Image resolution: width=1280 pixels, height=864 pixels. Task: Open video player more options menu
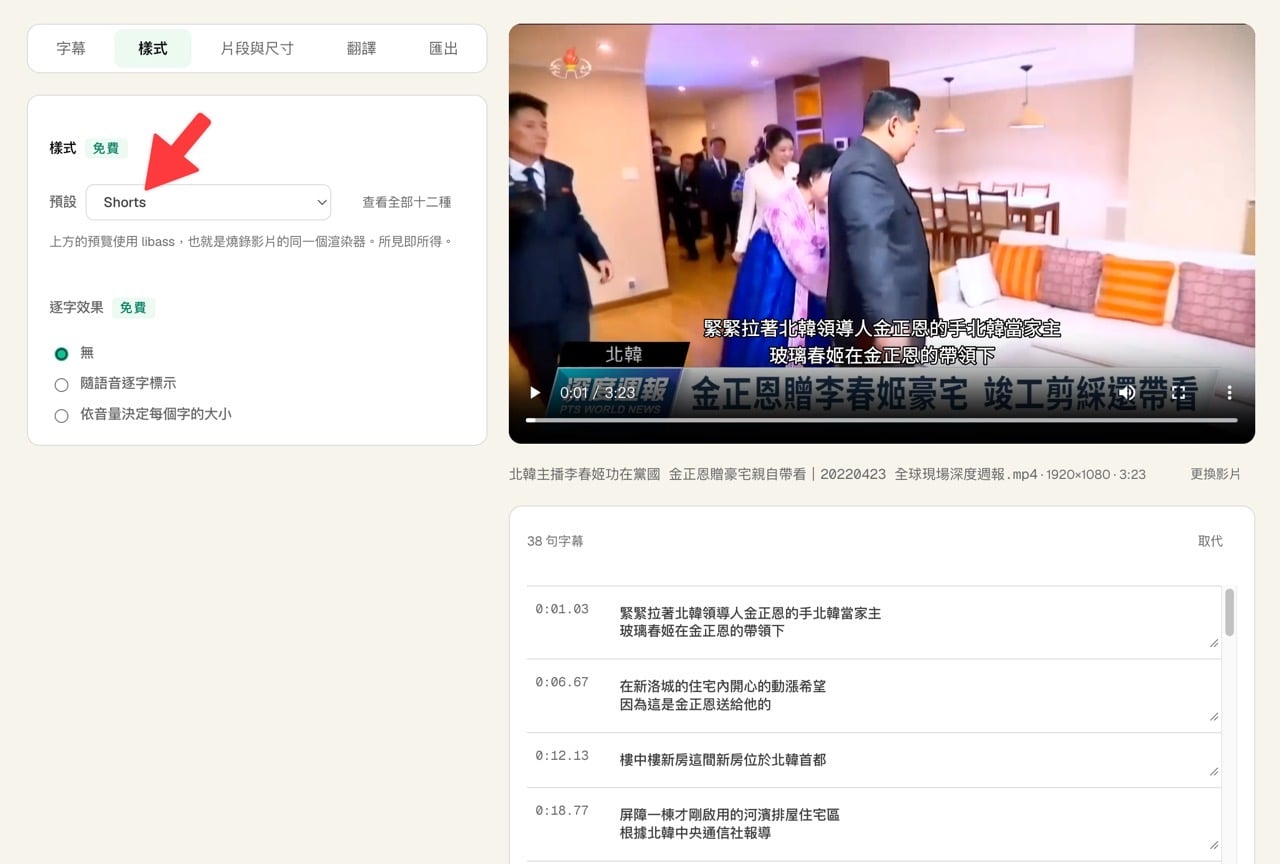click(x=1229, y=393)
